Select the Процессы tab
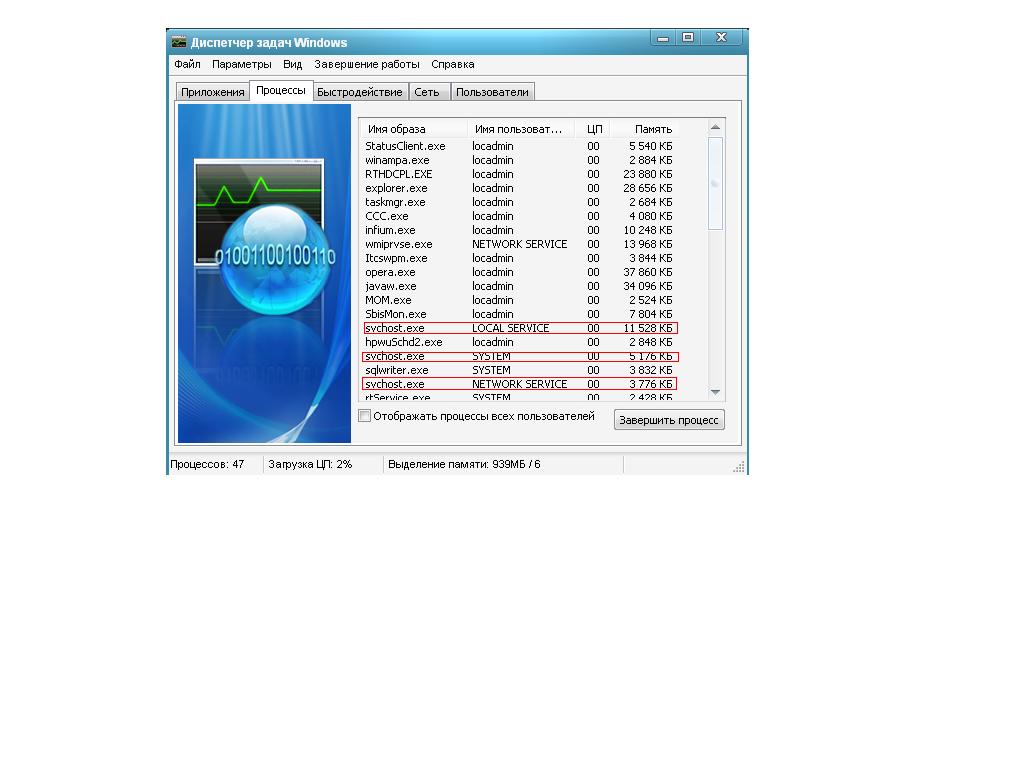Screen dimensions: 1024x768 tap(281, 90)
